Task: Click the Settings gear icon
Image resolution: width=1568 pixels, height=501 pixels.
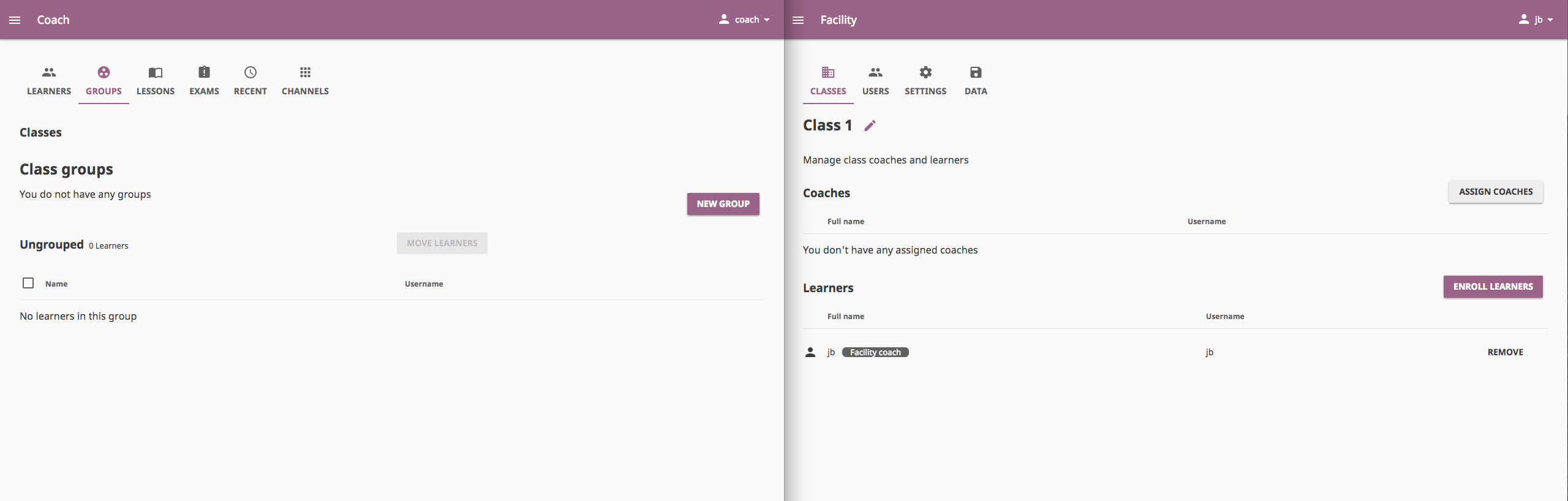Action: (x=925, y=72)
